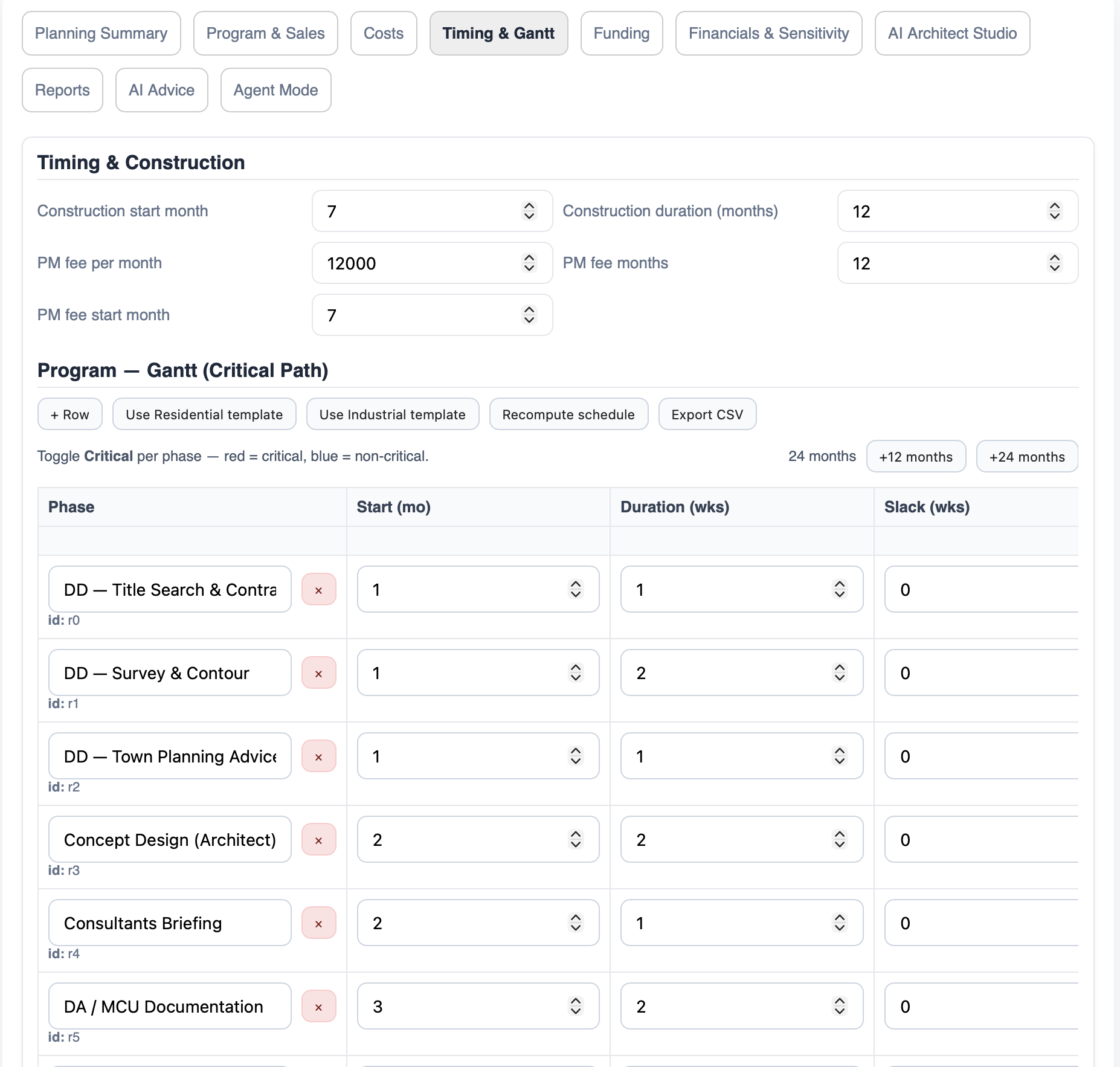Apply the Use Industrial template button

[x=393, y=414]
